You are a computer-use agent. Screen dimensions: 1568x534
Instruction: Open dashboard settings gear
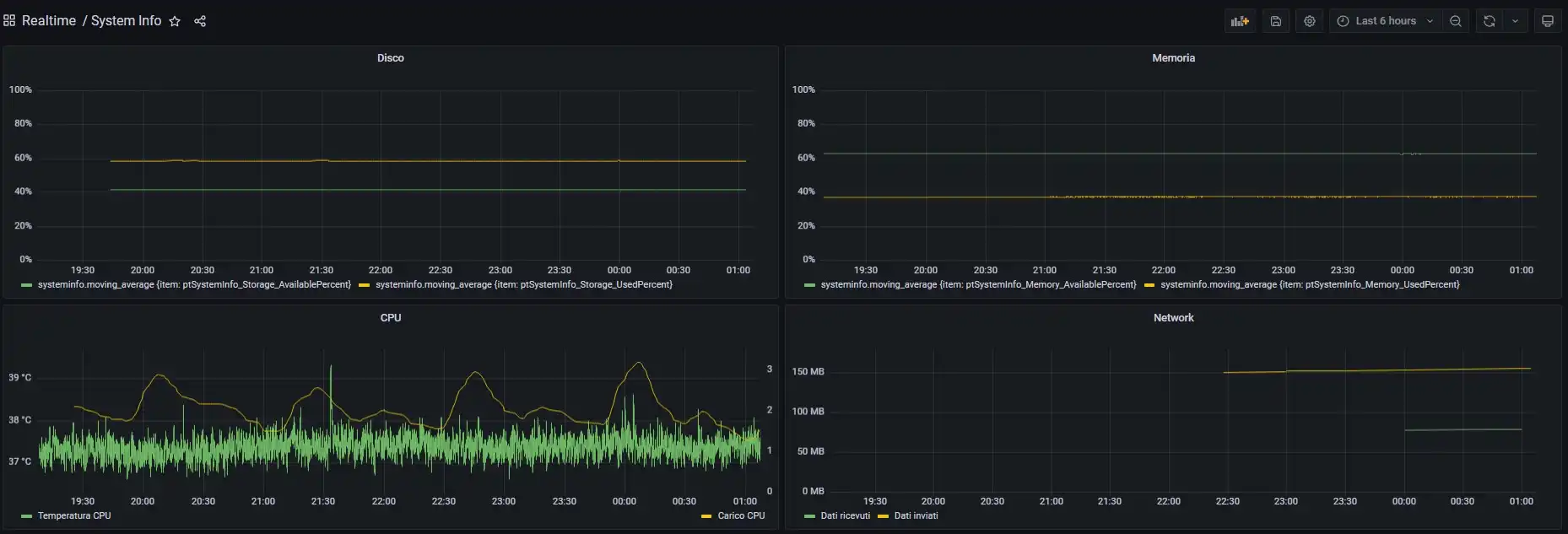point(1310,21)
